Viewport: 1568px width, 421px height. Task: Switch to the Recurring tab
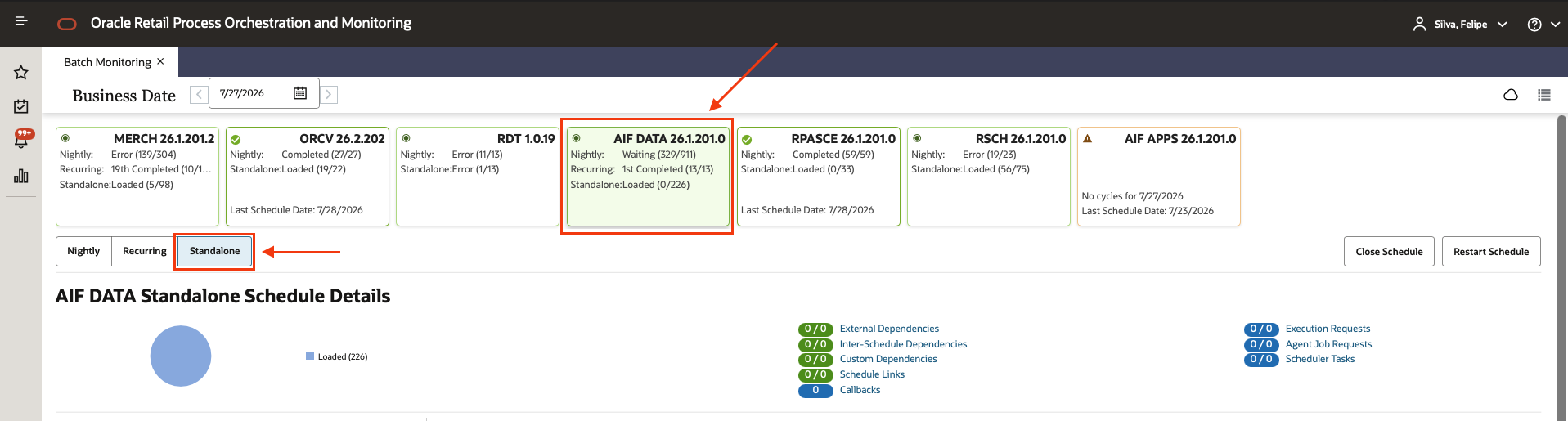(x=145, y=251)
